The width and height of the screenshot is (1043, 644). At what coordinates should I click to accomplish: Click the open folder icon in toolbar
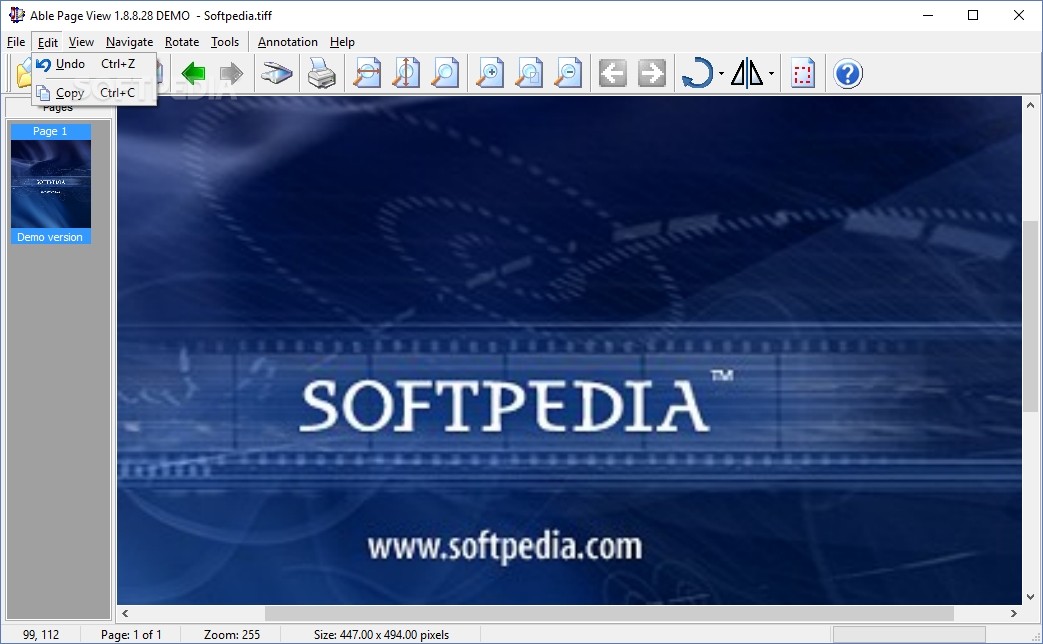point(23,73)
